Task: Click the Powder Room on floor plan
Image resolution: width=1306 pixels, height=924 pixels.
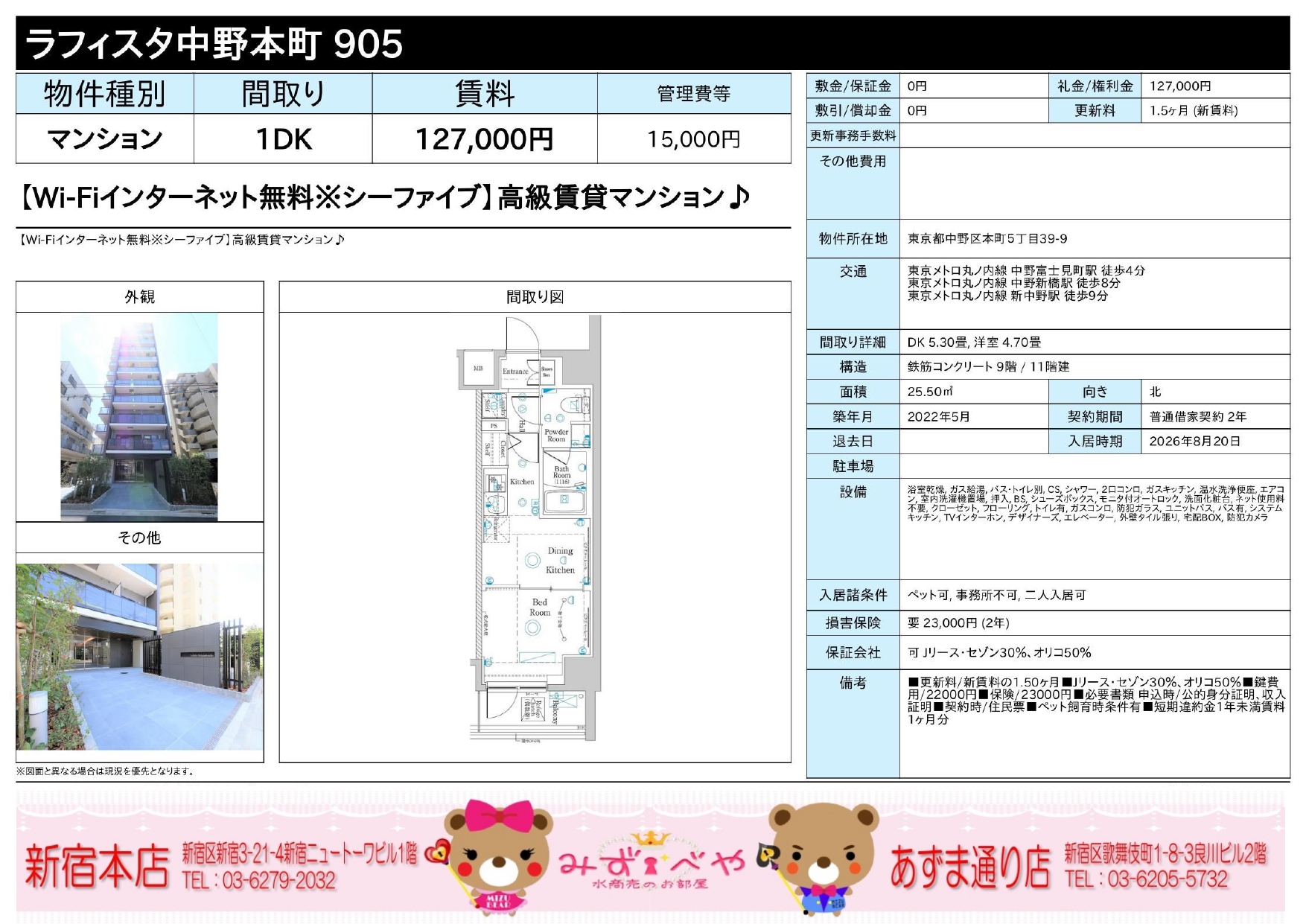Action: pyautogui.click(x=556, y=435)
